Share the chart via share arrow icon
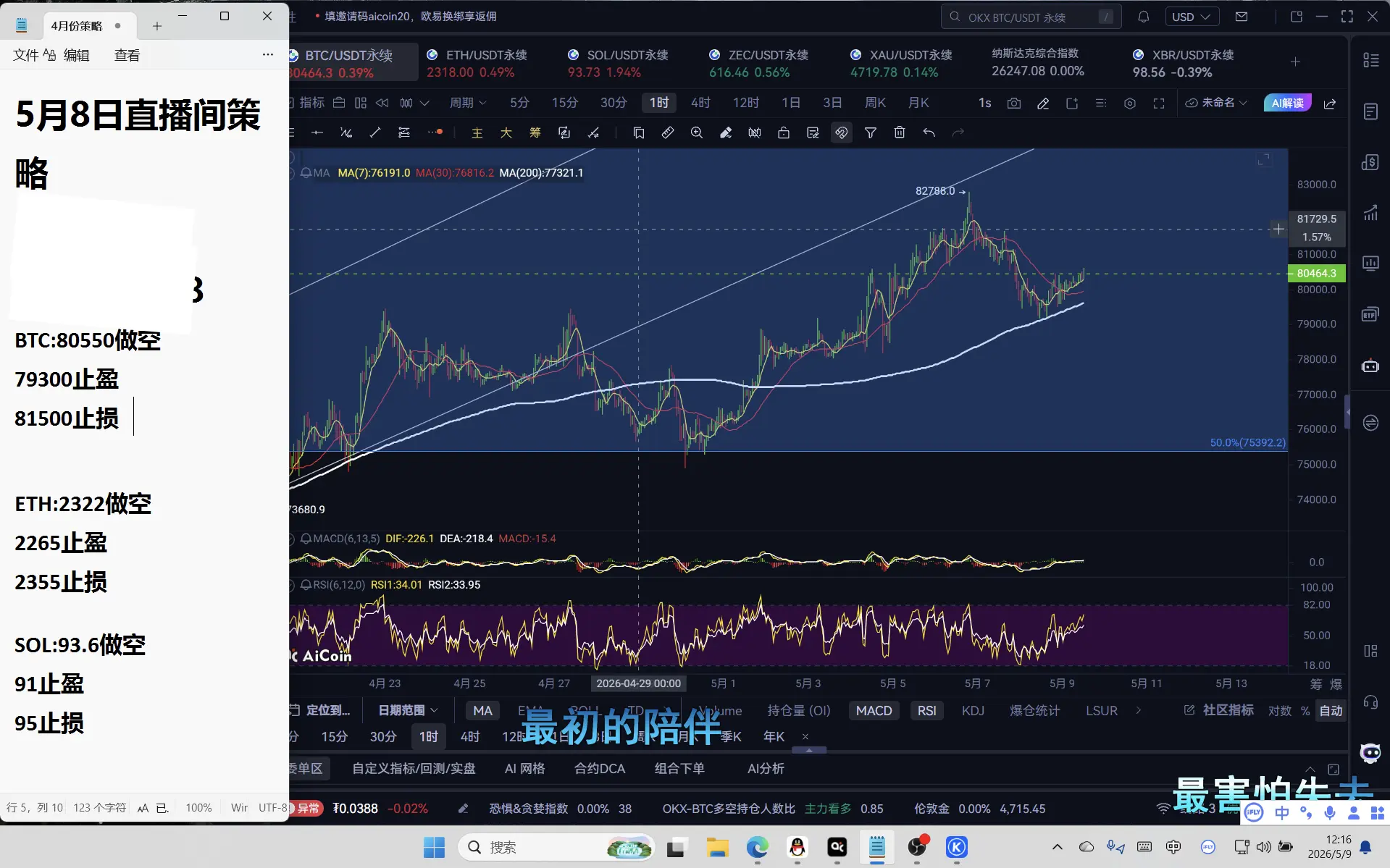Viewport: 1390px width, 868px height. point(1330,104)
